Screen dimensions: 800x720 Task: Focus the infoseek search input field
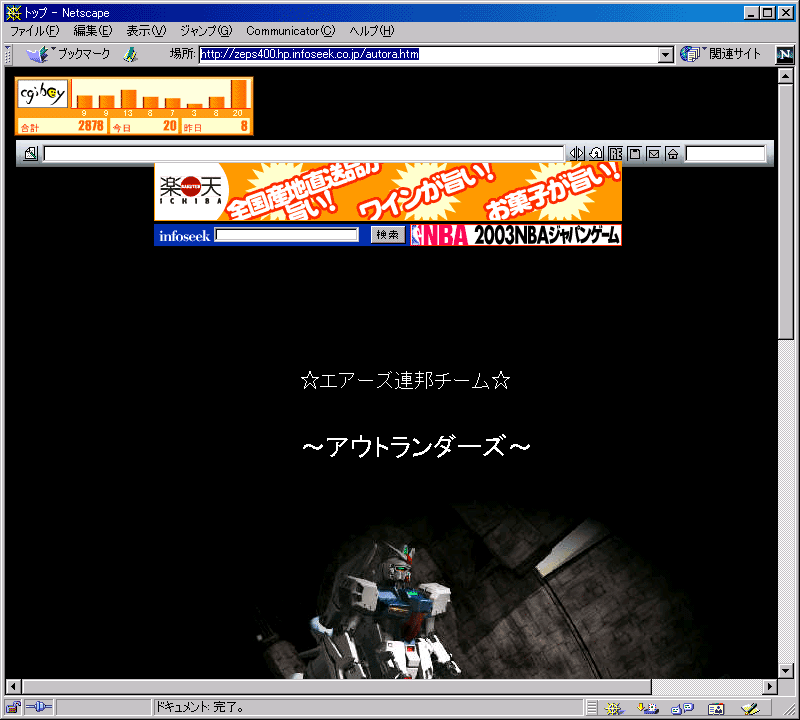pyautogui.click(x=286, y=235)
